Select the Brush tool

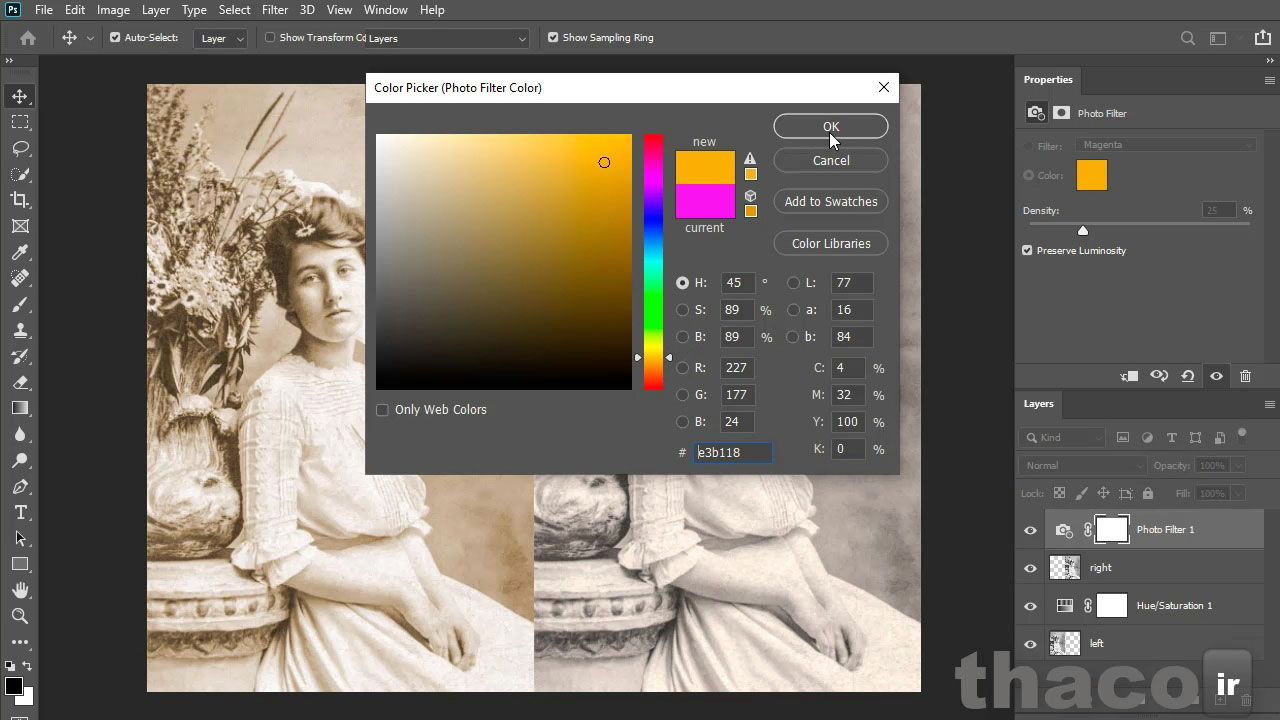point(20,304)
